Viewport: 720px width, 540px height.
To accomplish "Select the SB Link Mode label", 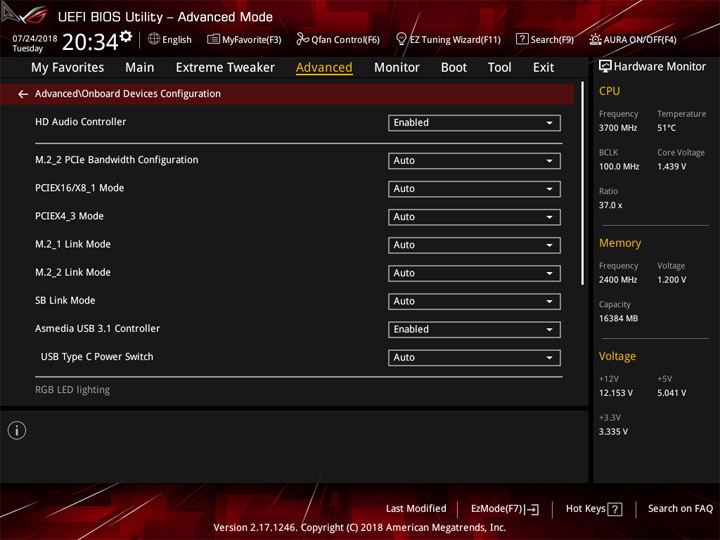I will point(65,301).
